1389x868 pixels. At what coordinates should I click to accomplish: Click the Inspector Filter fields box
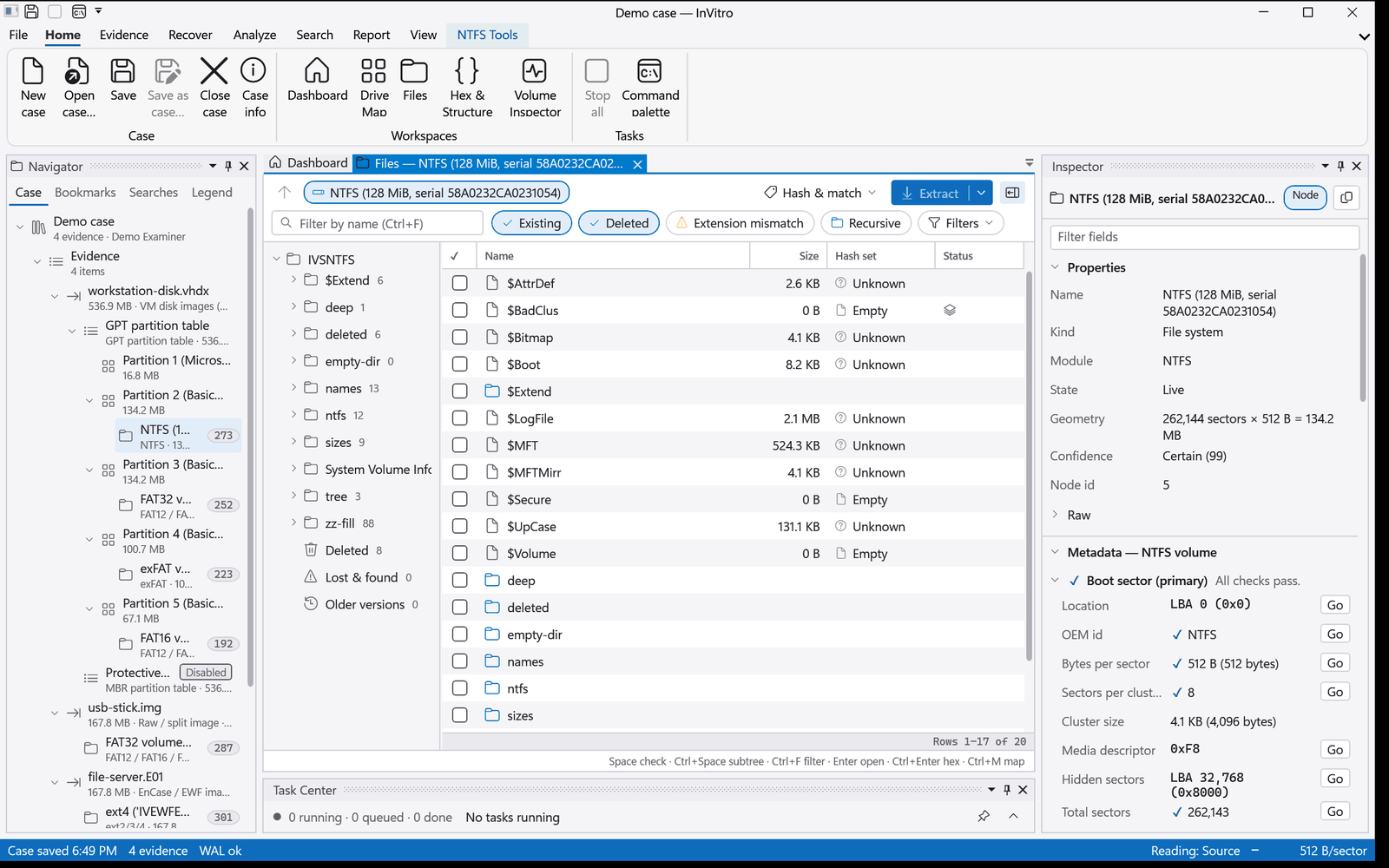(1204, 237)
